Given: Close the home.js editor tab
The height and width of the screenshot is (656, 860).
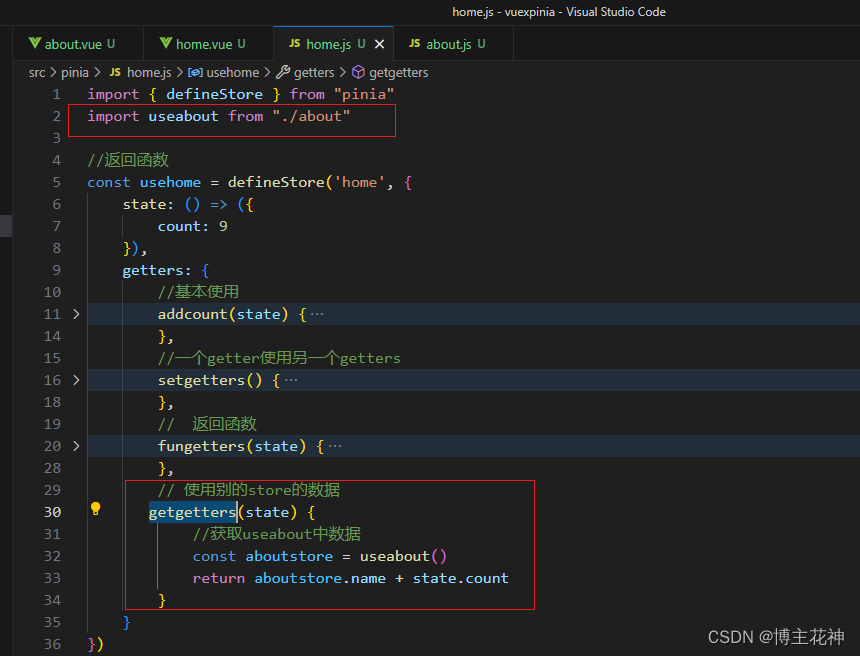Looking at the screenshot, I should point(380,44).
